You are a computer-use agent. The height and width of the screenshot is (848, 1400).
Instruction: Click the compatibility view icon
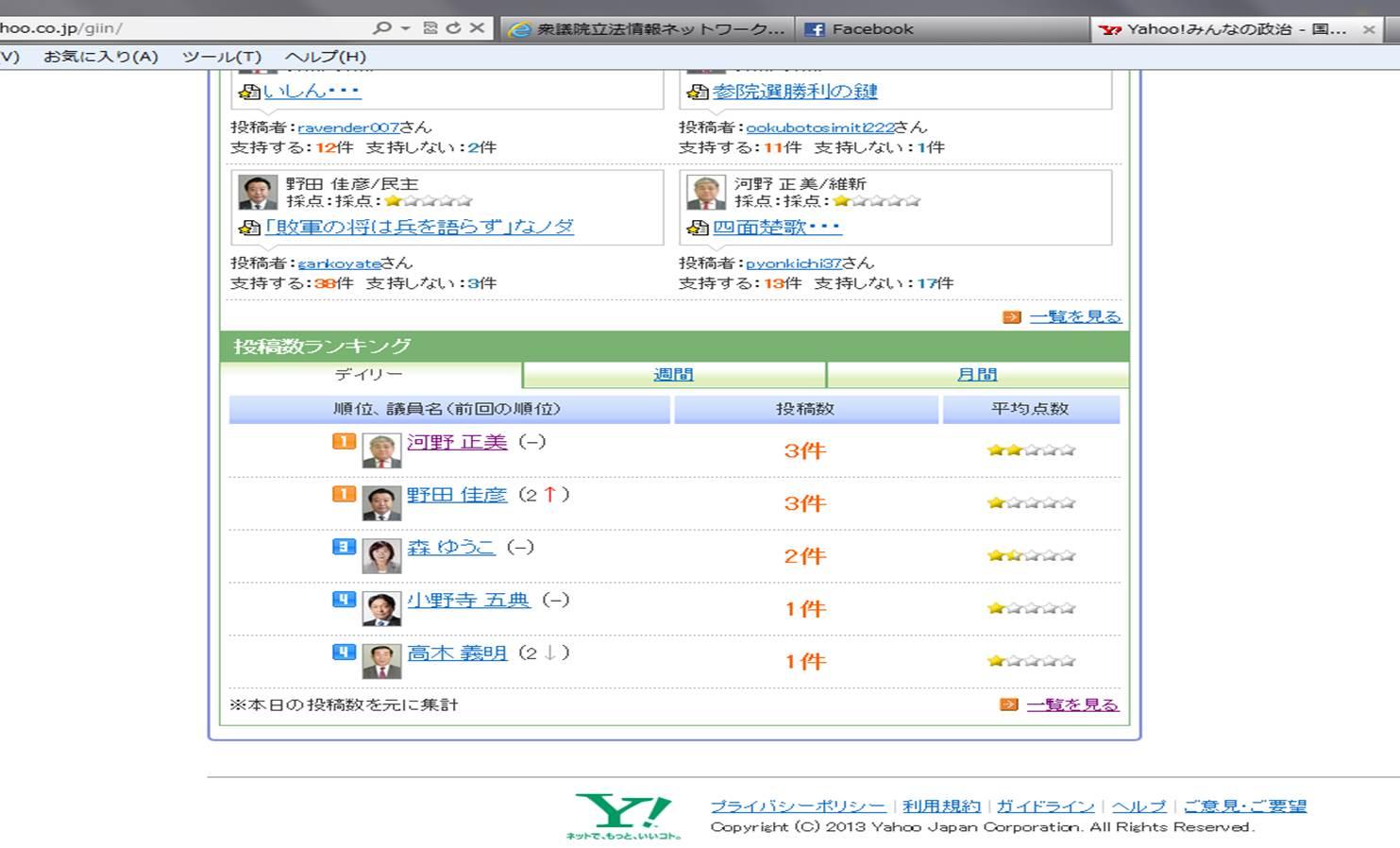tap(430, 28)
